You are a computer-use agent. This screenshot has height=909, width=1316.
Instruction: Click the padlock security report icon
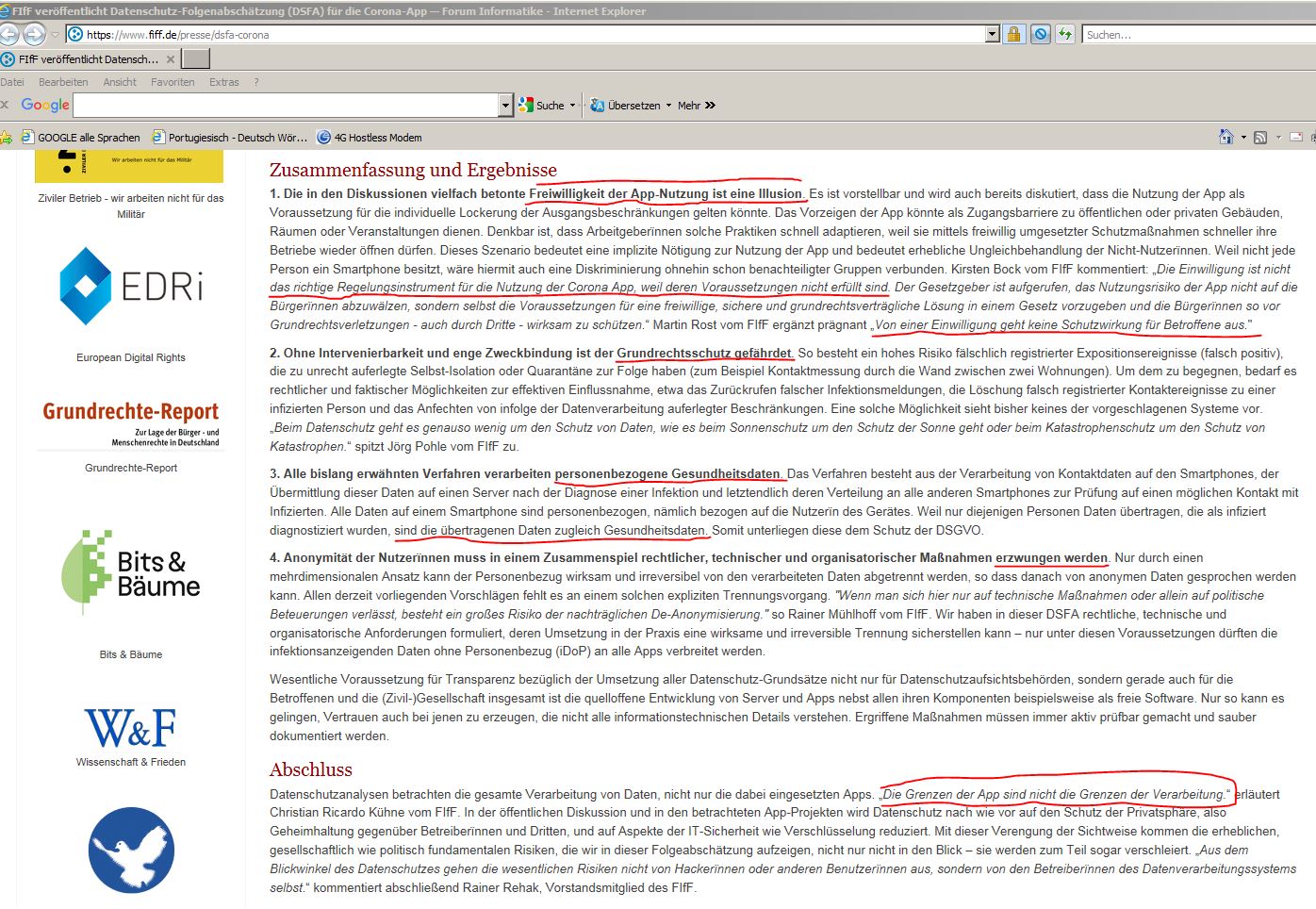click(1013, 35)
